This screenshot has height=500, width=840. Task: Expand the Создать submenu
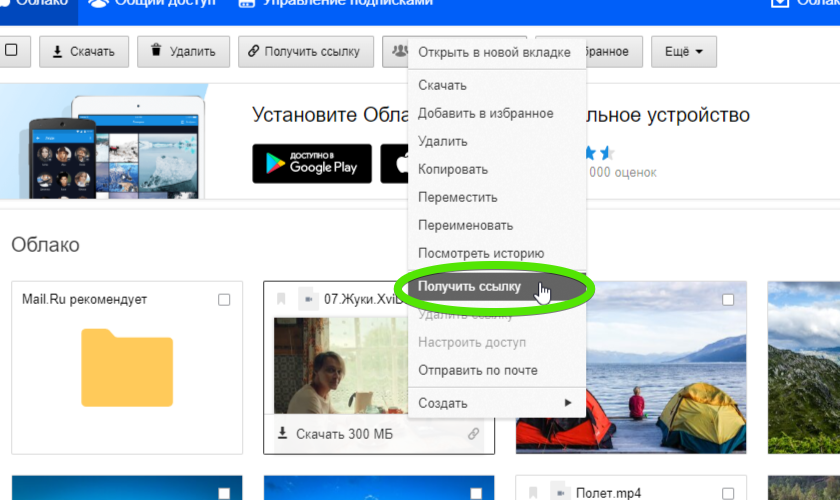[x=495, y=403]
